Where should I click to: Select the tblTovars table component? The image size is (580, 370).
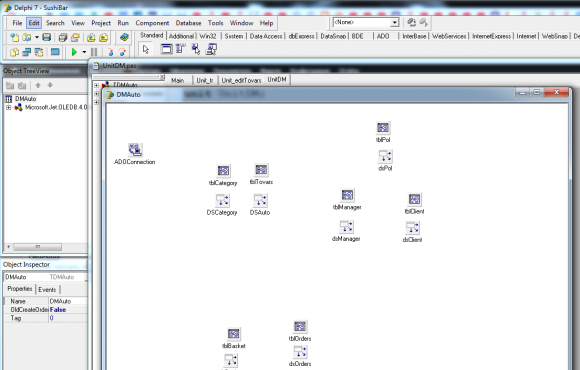[261, 170]
